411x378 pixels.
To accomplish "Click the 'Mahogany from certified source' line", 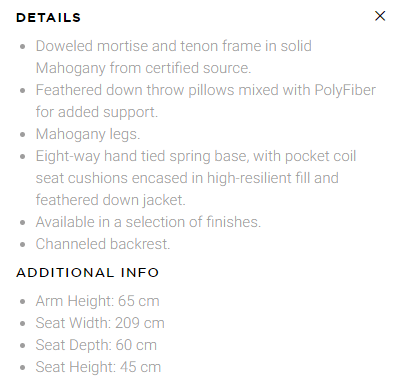I will (x=143, y=68).
